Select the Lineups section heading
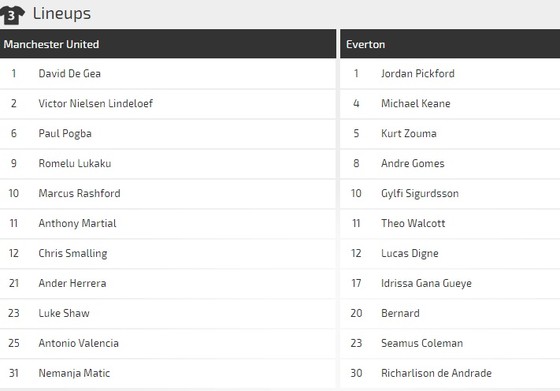 [62, 14]
